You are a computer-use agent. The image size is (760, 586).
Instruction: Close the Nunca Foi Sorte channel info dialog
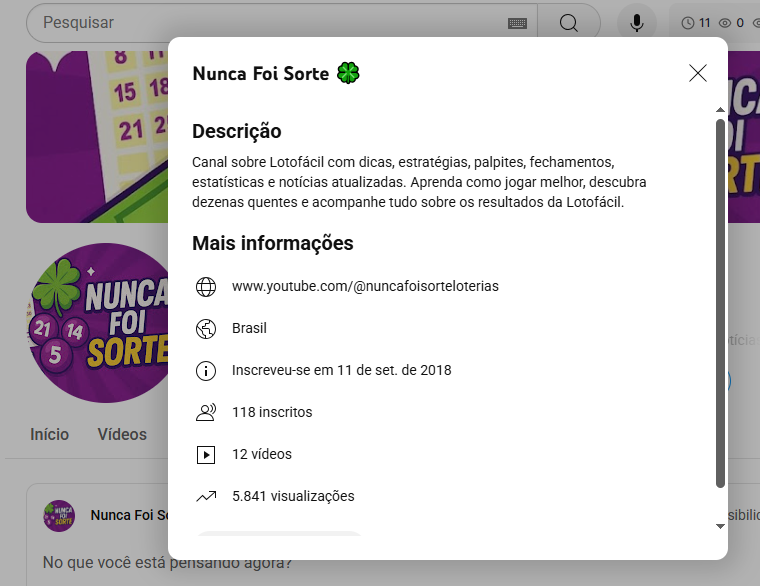[697, 73]
